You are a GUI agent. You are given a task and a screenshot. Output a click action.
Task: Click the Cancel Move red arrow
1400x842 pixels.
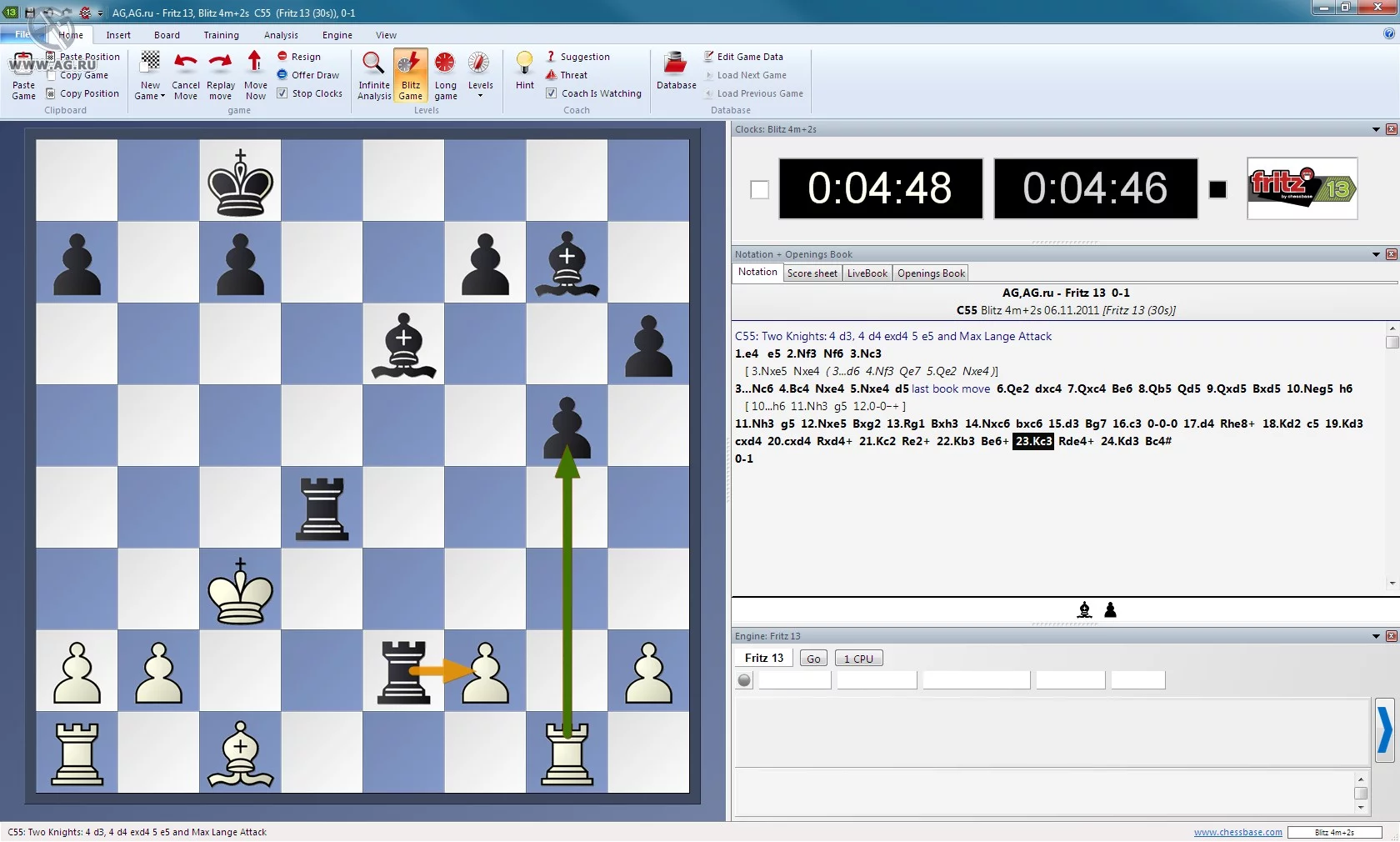pos(186,63)
